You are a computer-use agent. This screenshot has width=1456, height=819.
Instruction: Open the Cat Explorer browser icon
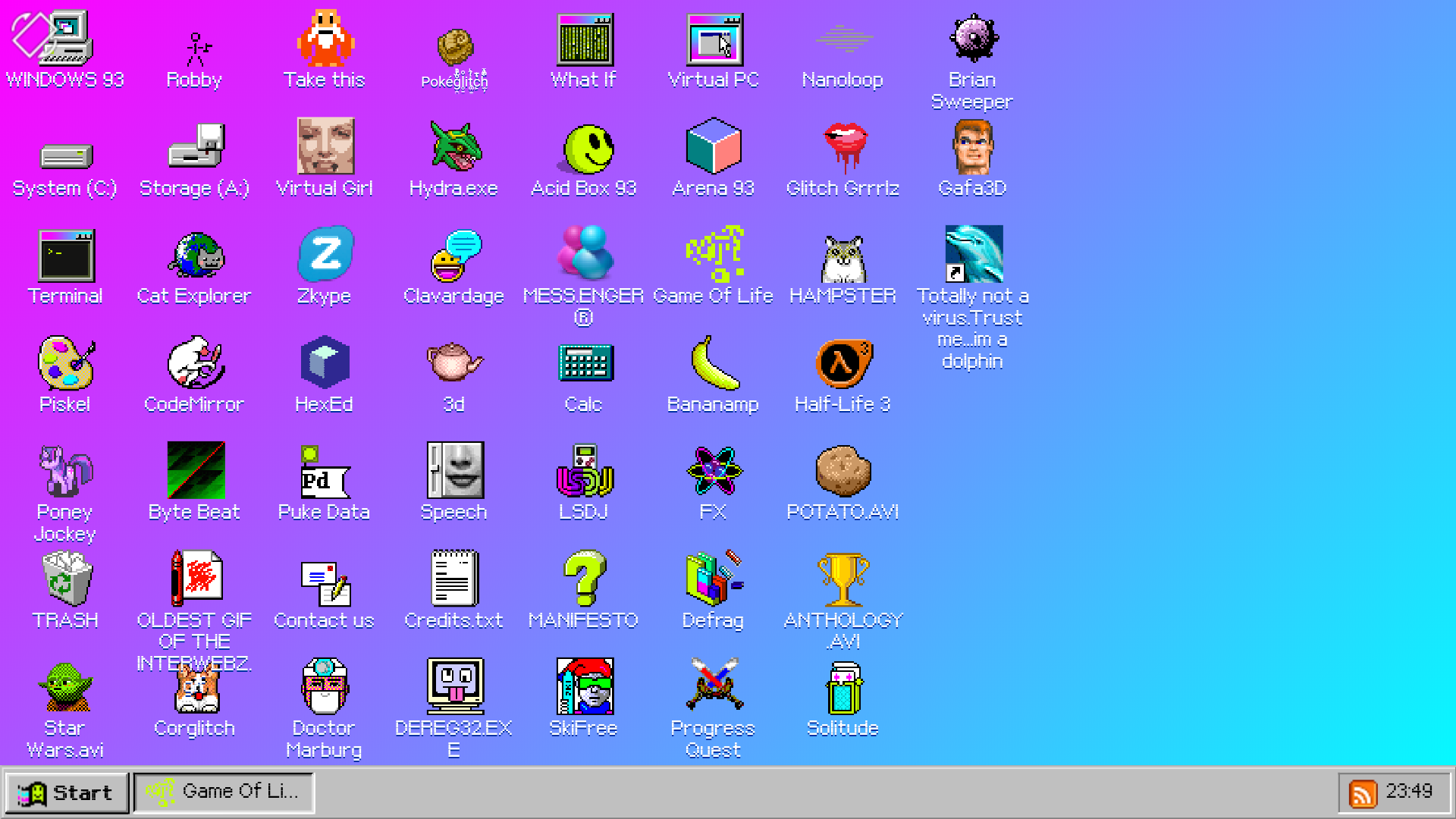pyautogui.click(x=195, y=256)
